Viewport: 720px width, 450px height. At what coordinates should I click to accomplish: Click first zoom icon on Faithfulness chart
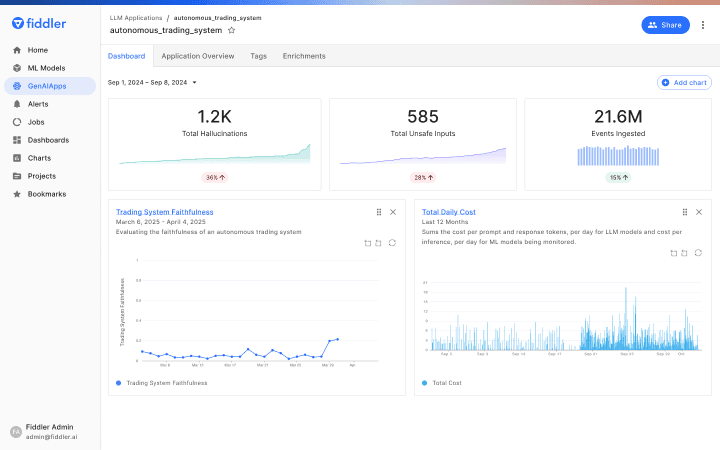tap(367, 243)
